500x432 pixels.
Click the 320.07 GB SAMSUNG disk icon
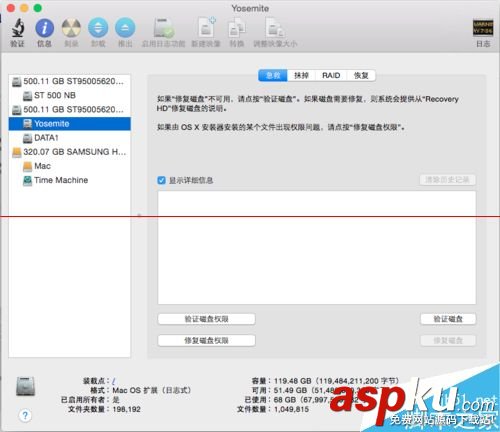point(17,152)
